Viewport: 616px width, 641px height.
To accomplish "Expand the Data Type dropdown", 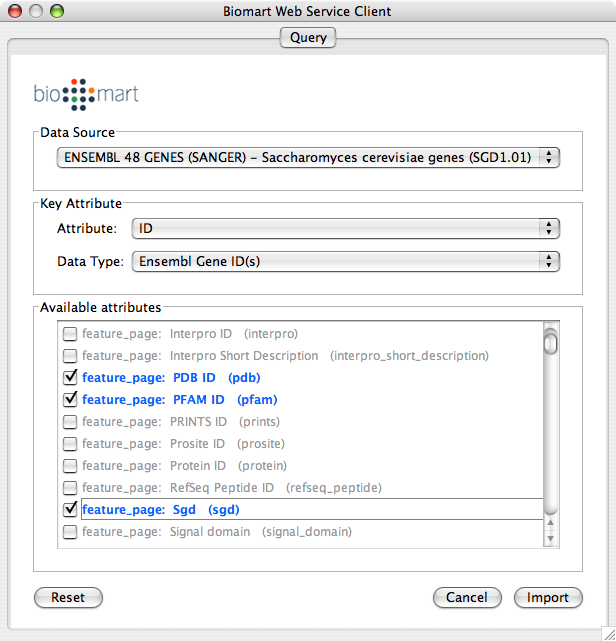I will 345,261.
